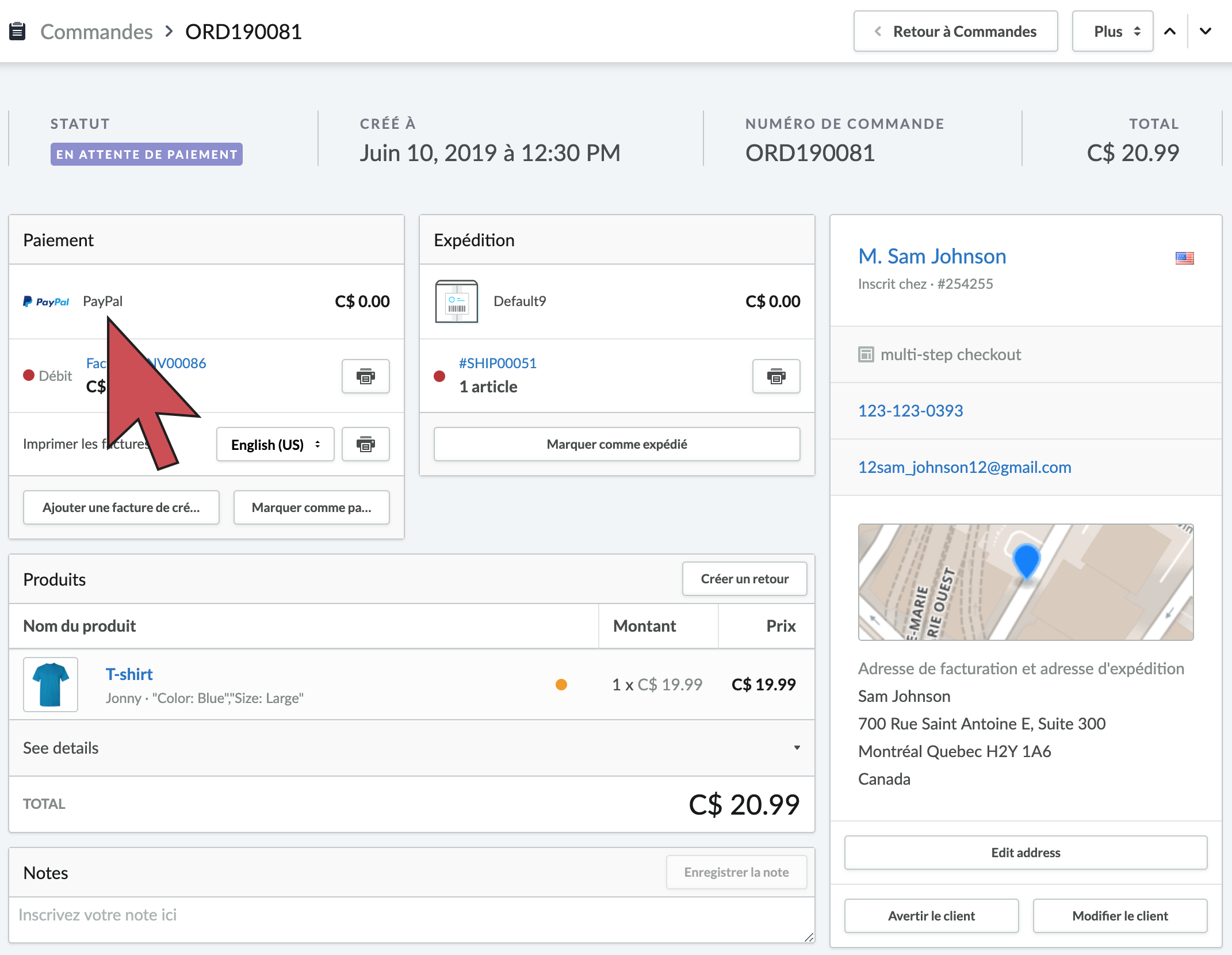Open customer email 12sam_johnson12@gmail.com
The height and width of the screenshot is (955, 1232).
(x=965, y=467)
